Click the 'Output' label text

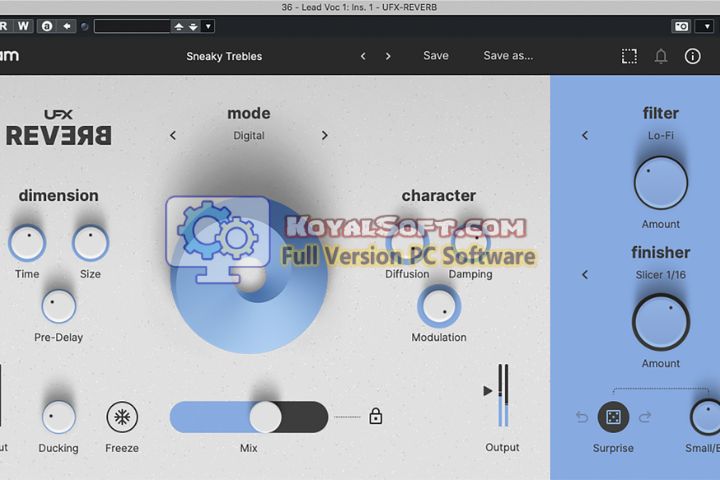pyautogui.click(x=502, y=447)
